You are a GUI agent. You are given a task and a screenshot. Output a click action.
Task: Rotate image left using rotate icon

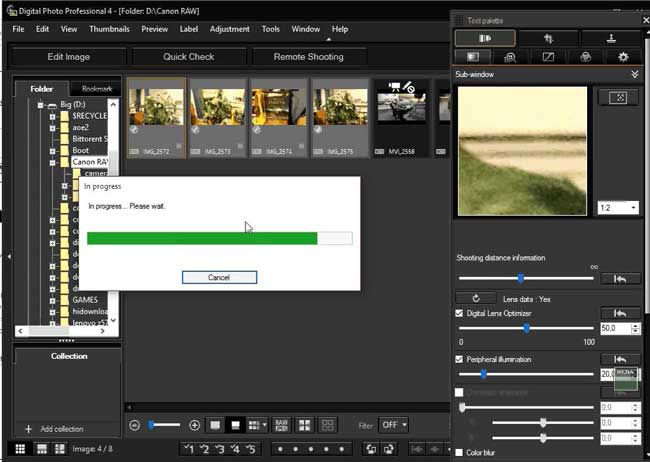pos(371,449)
